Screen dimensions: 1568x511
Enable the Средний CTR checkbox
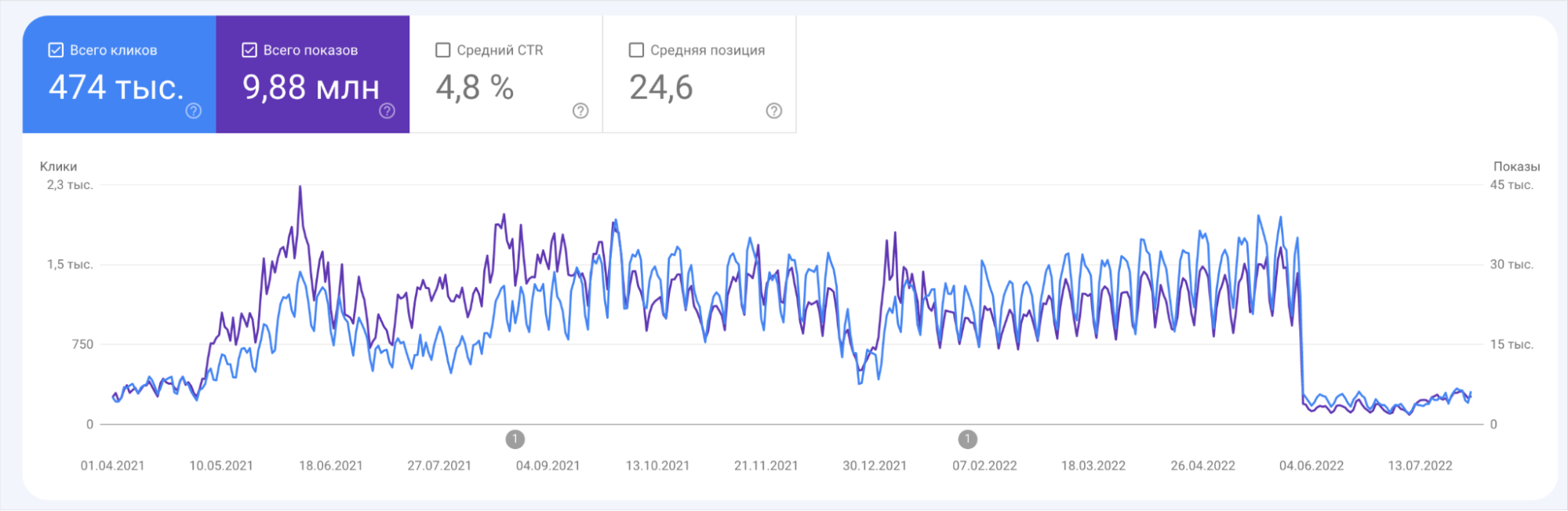coord(443,50)
